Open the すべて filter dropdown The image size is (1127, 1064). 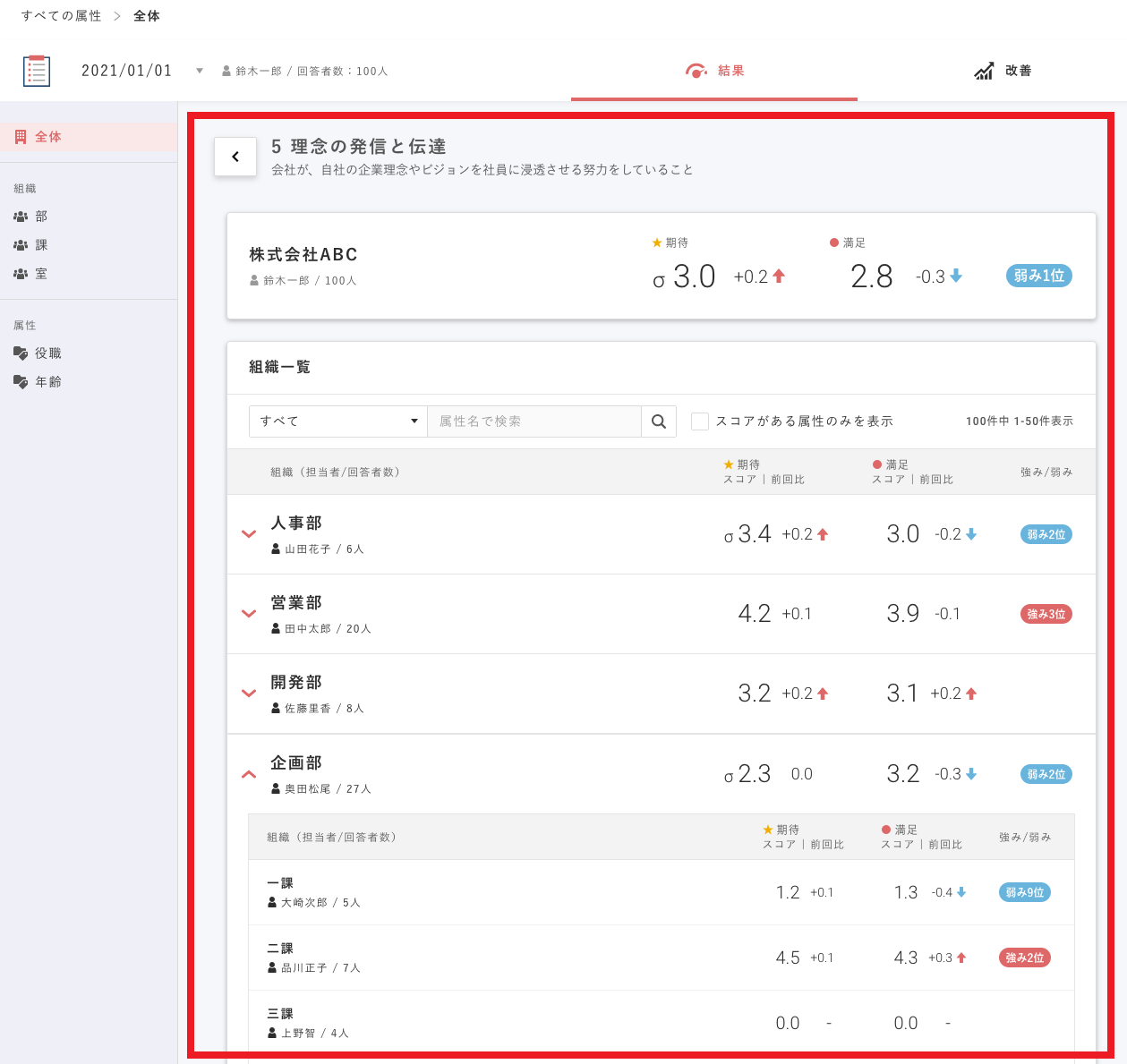click(x=337, y=421)
